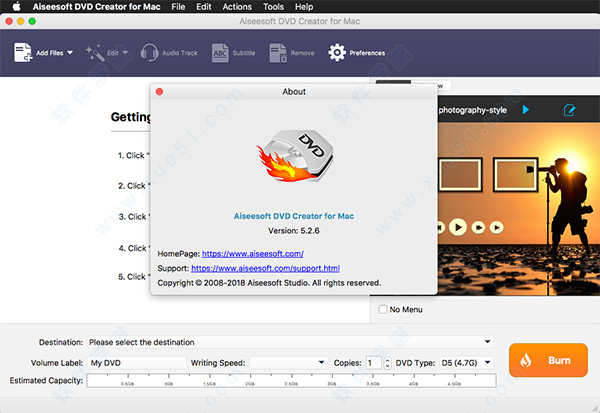This screenshot has width=600, height=413.
Task: Click the photography-style template name
Action: (x=473, y=110)
